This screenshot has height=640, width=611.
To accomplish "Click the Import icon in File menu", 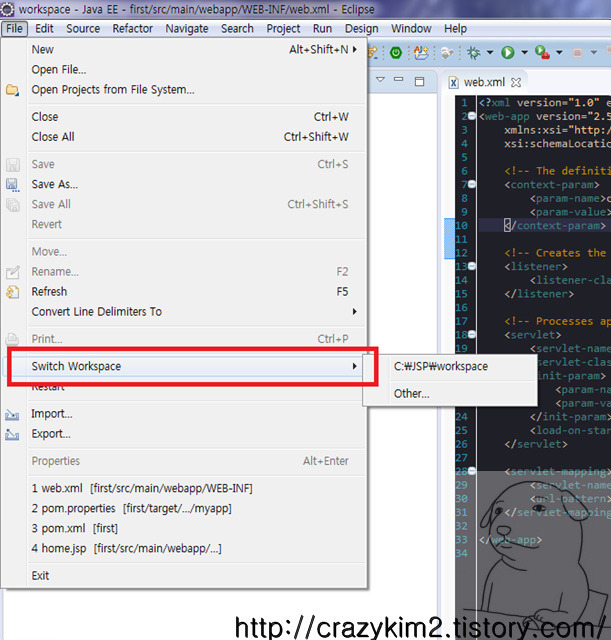I will [x=12, y=415].
